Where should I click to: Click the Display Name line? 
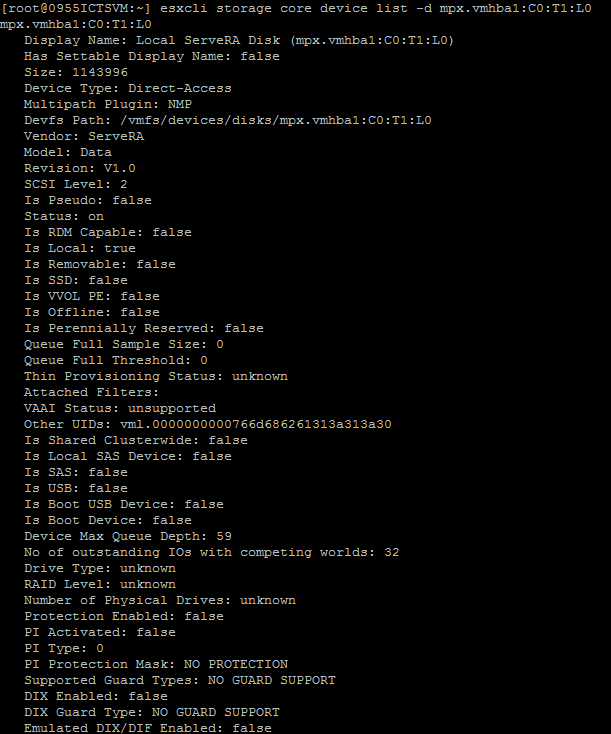click(x=239, y=40)
